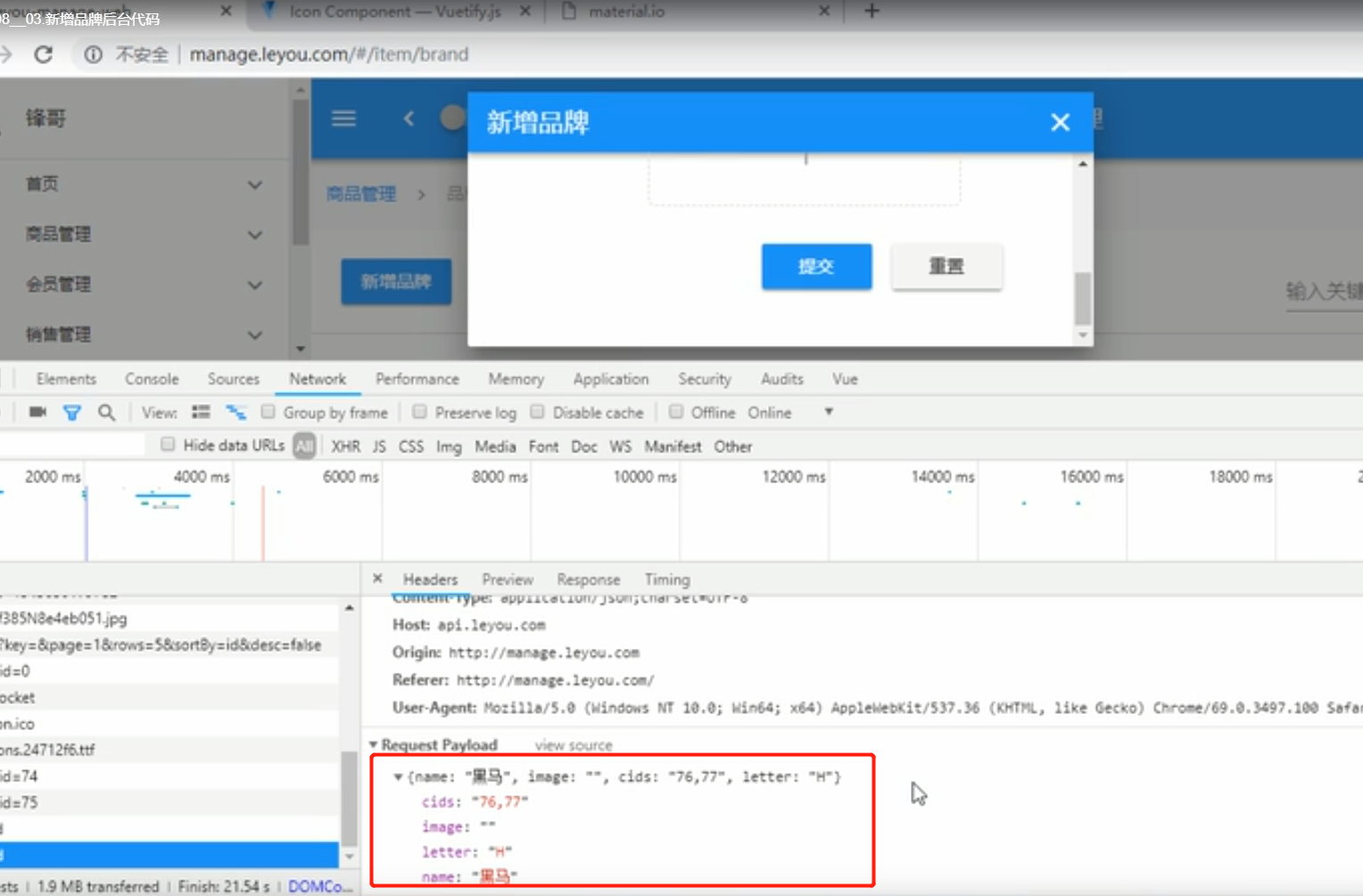Toggle the DevTools record network log icon

pyautogui.click(x=37, y=412)
